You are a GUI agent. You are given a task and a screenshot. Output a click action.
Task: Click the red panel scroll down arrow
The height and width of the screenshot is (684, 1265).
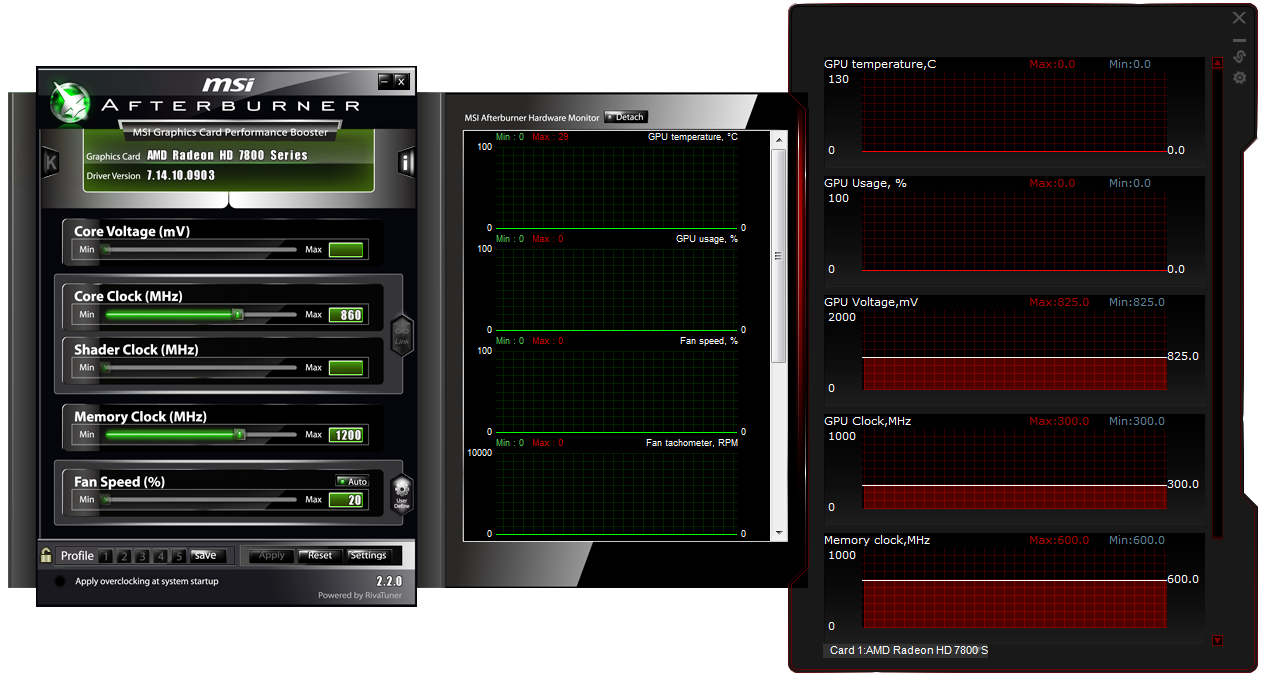click(1217, 641)
